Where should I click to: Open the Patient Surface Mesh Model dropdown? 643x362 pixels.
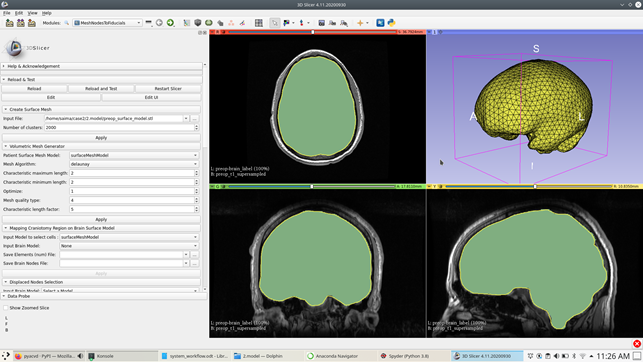pyautogui.click(x=134, y=155)
